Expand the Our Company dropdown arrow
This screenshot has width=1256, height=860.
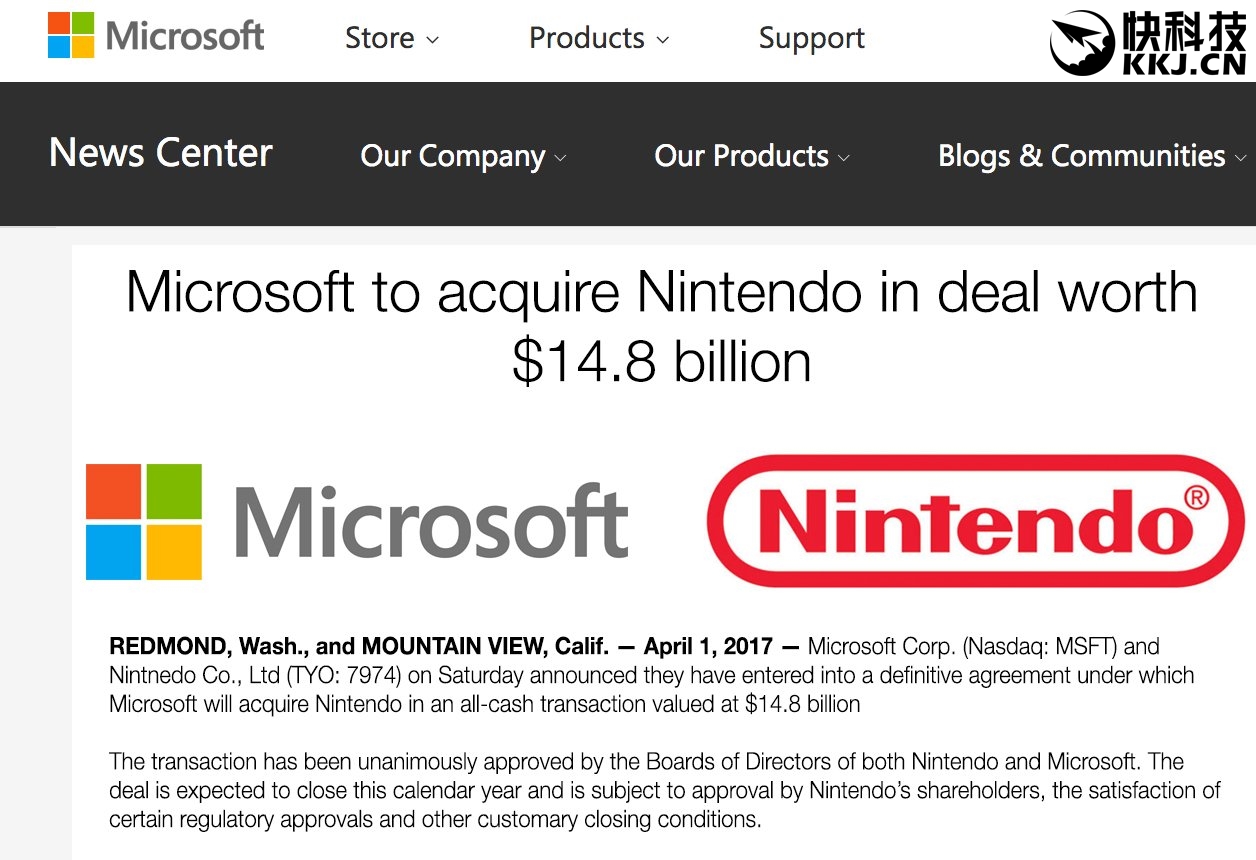pyautogui.click(x=560, y=158)
